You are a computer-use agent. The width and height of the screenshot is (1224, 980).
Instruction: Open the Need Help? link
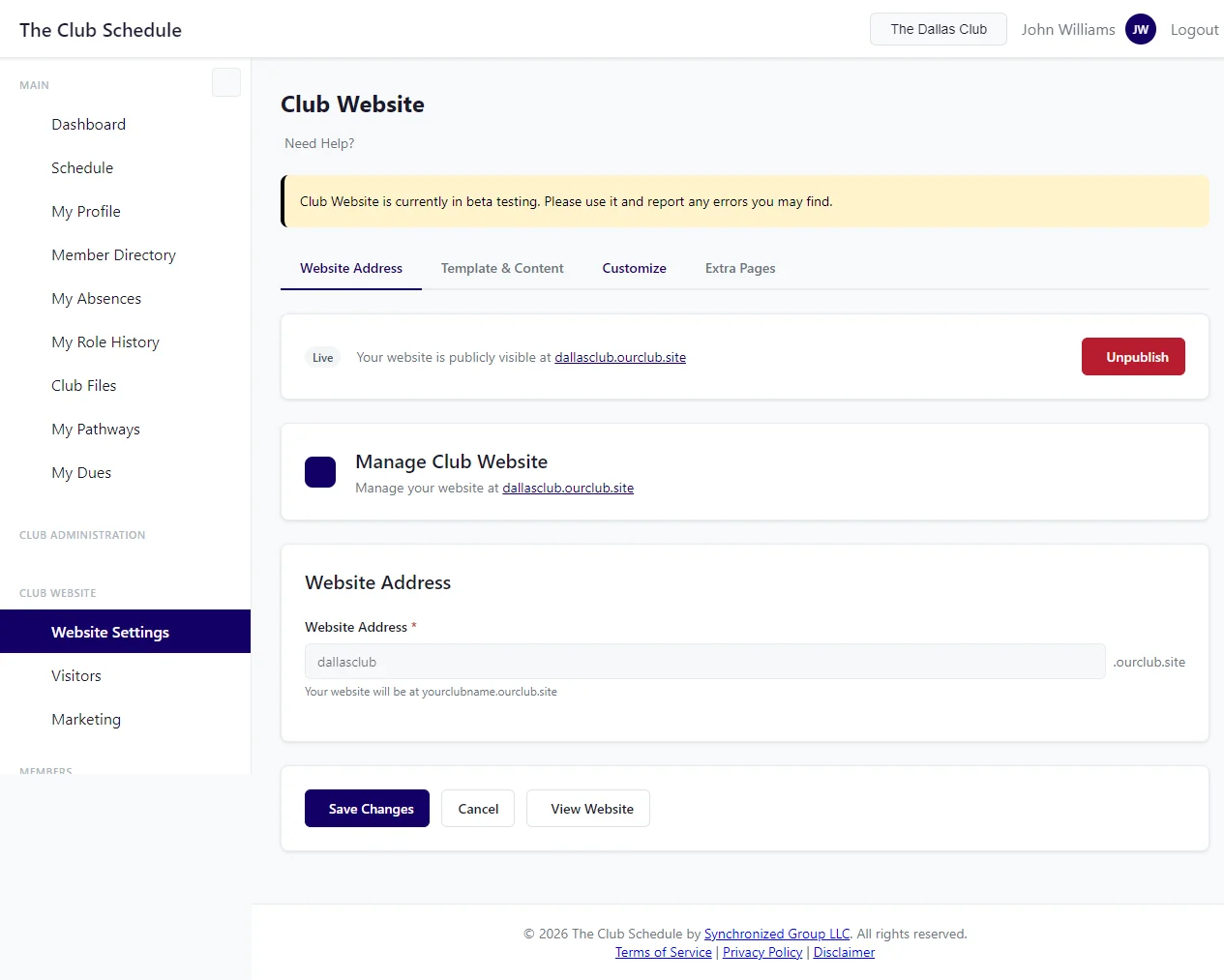[319, 143]
